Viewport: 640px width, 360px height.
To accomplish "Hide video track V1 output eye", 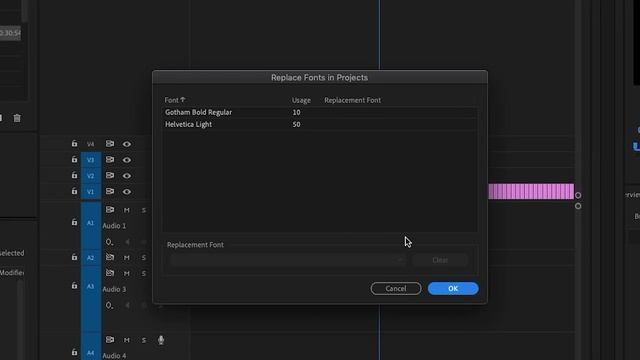I will (127, 191).
